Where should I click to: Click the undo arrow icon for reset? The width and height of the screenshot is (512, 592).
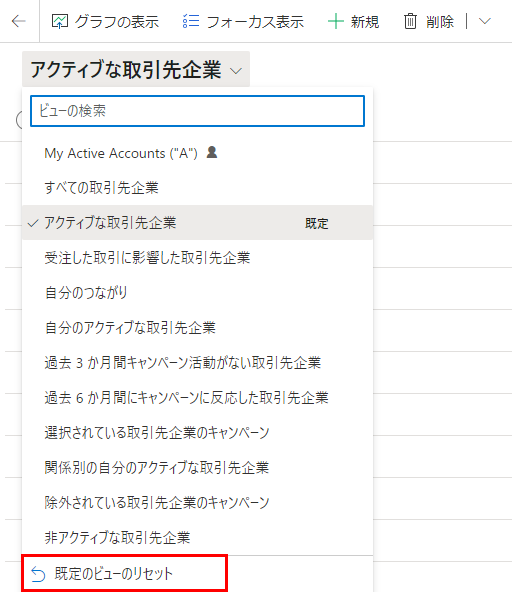(x=38, y=574)
